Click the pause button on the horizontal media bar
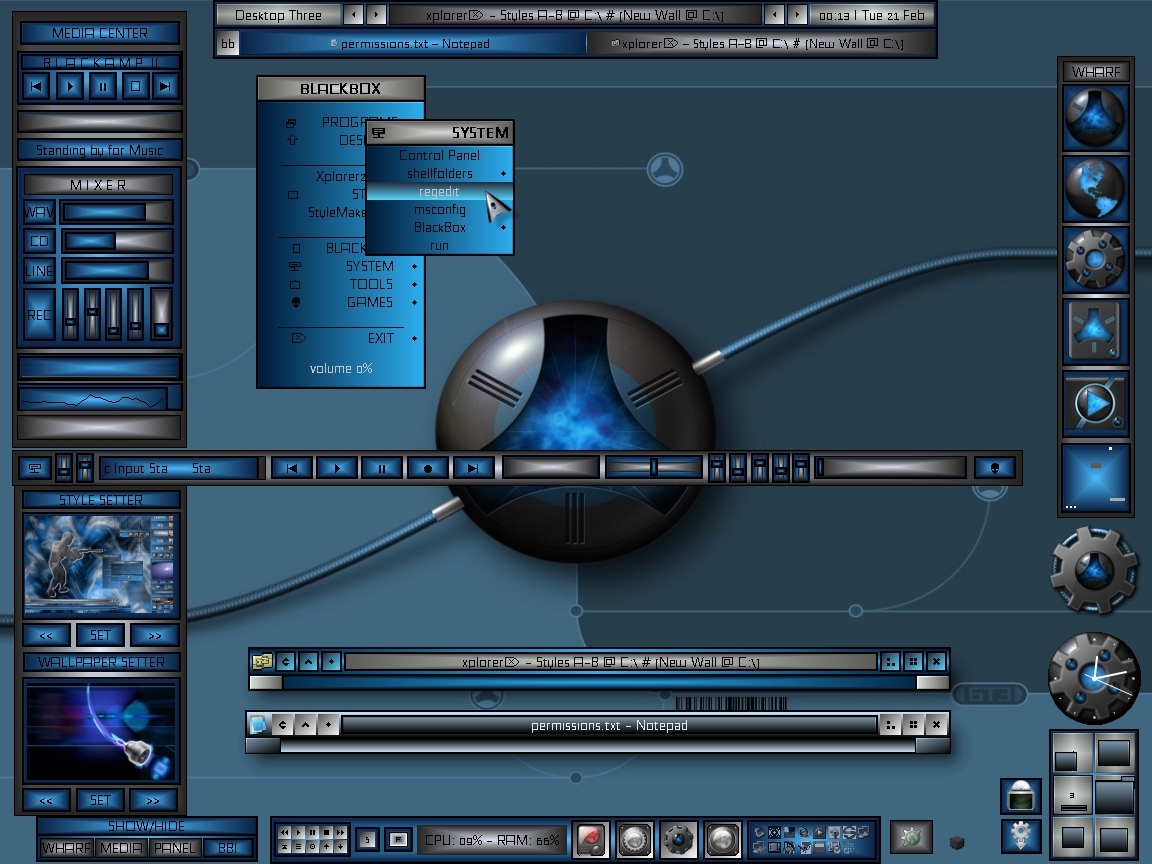The height and width of the screenshot is (864, 1152). click(382, 468)
